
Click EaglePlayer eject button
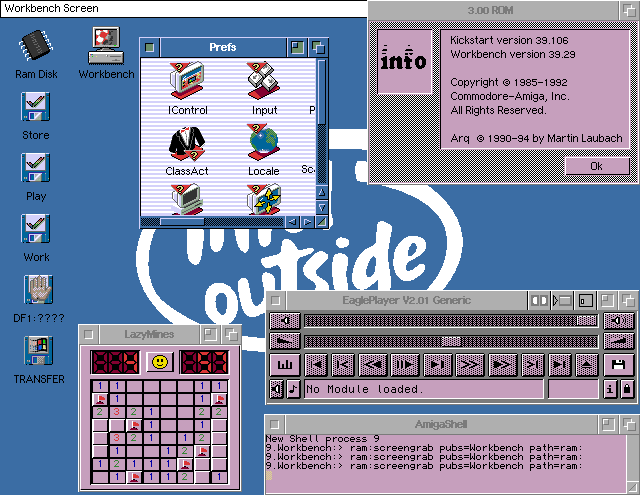587,364
